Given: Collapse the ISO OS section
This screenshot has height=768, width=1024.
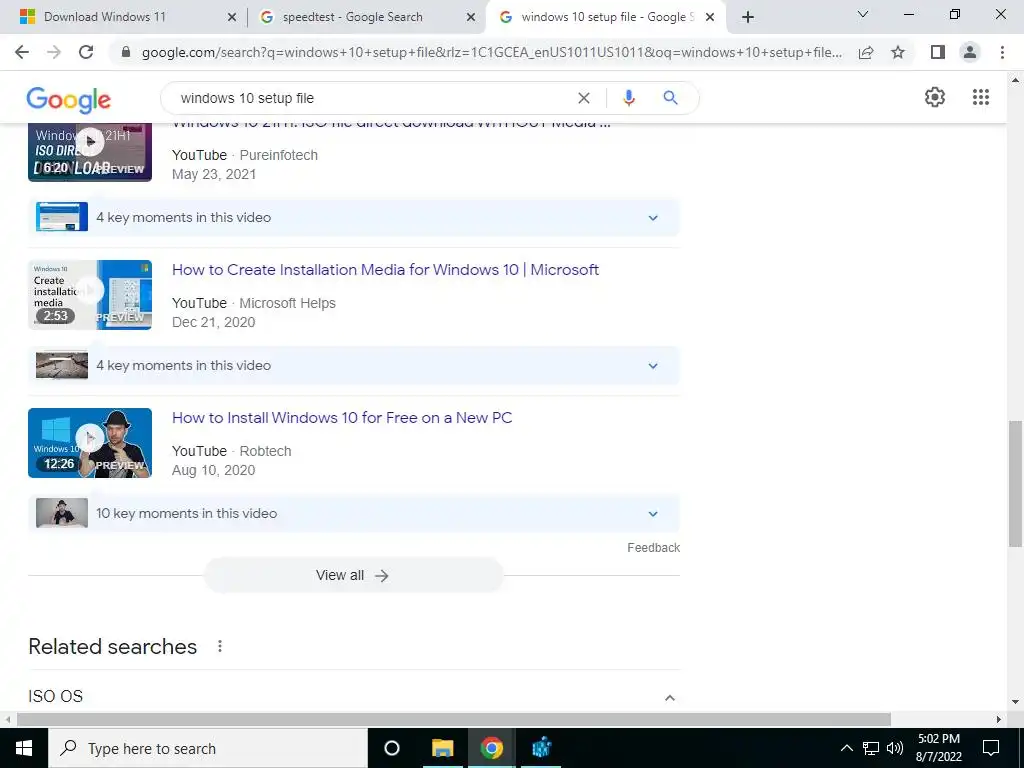Looking at the screenshot, I should [669, 697].
